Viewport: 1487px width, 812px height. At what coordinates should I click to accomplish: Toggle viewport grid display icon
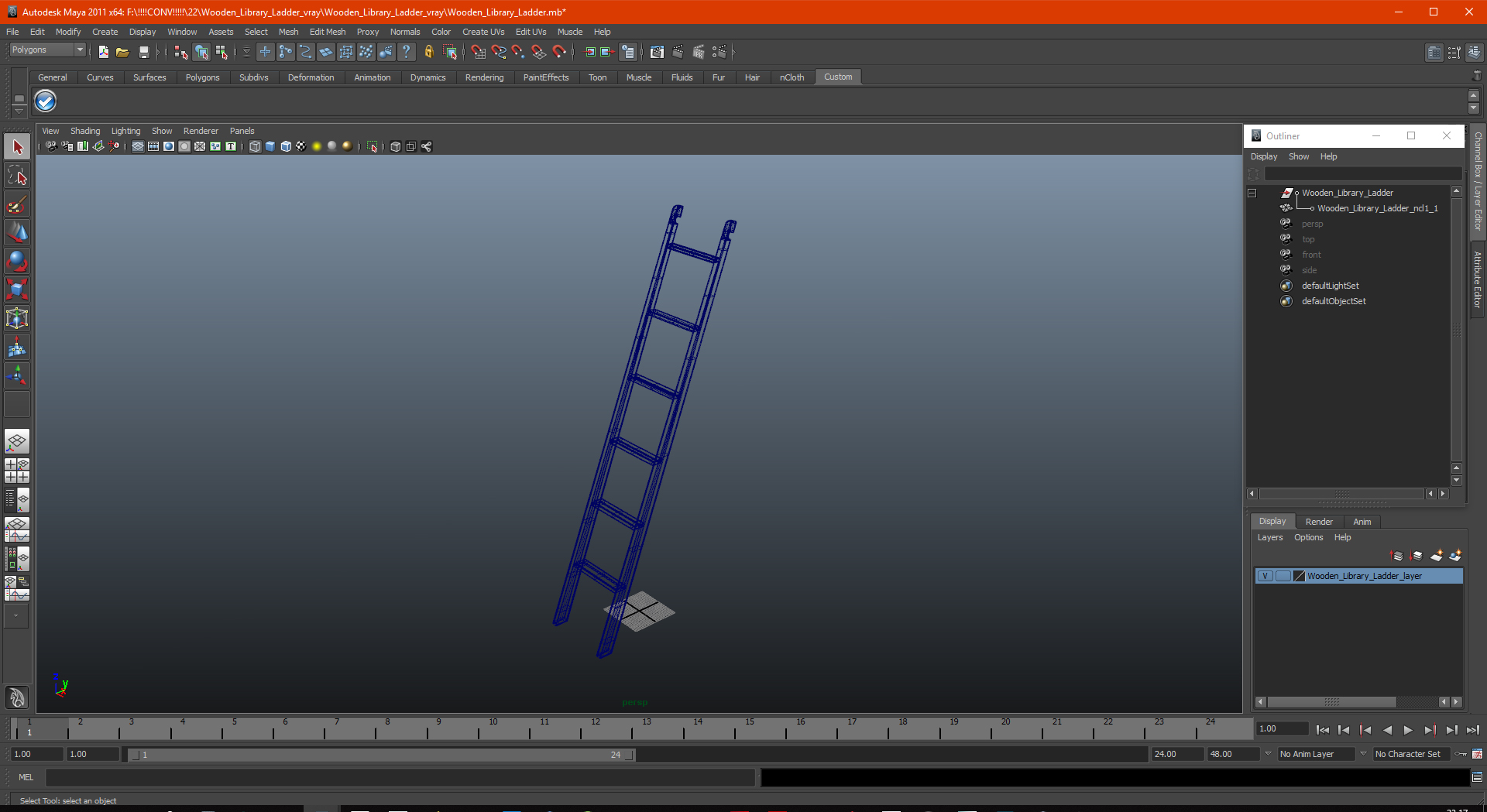138,146
